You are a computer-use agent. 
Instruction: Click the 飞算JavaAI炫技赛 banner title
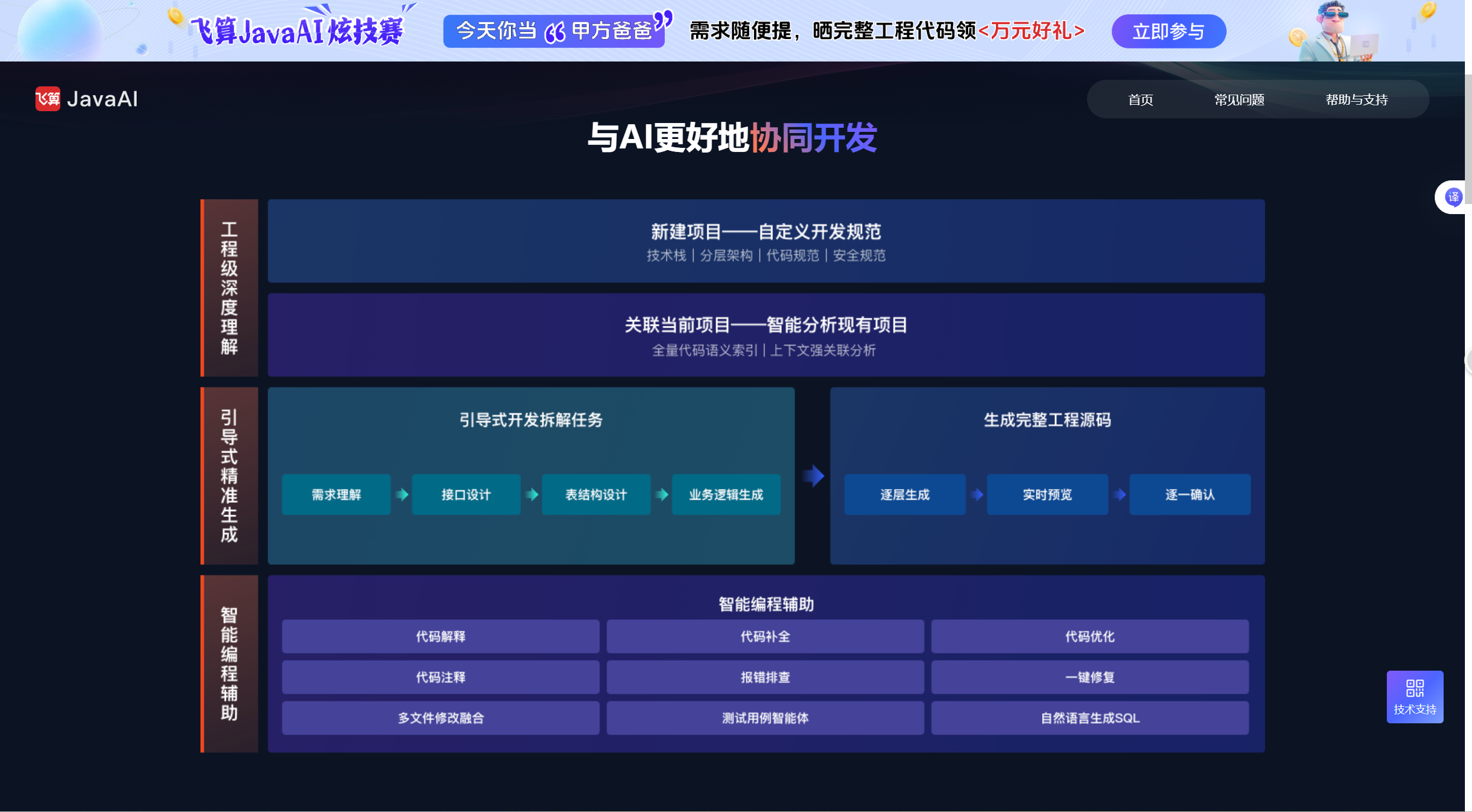click(297, 31)
